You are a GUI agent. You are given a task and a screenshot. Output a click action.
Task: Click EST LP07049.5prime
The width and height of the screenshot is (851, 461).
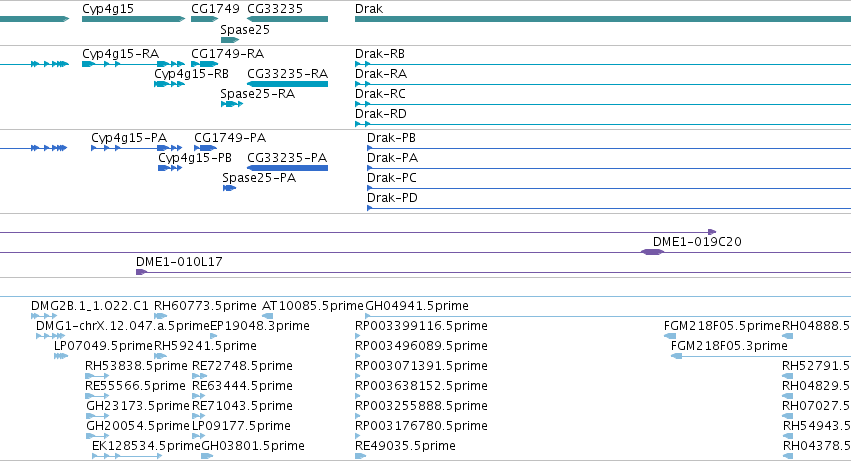103,346
